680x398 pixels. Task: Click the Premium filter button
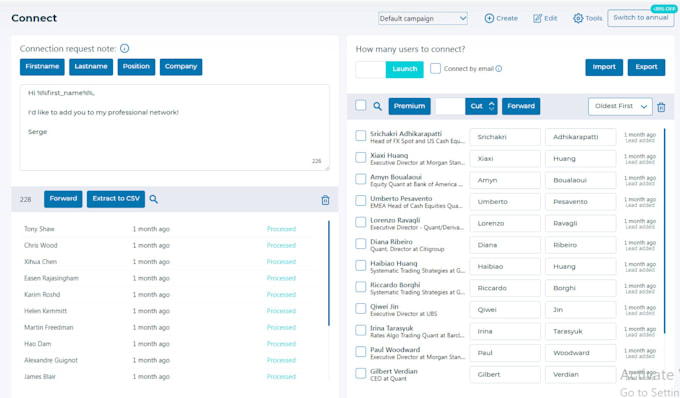coord(409,106)
